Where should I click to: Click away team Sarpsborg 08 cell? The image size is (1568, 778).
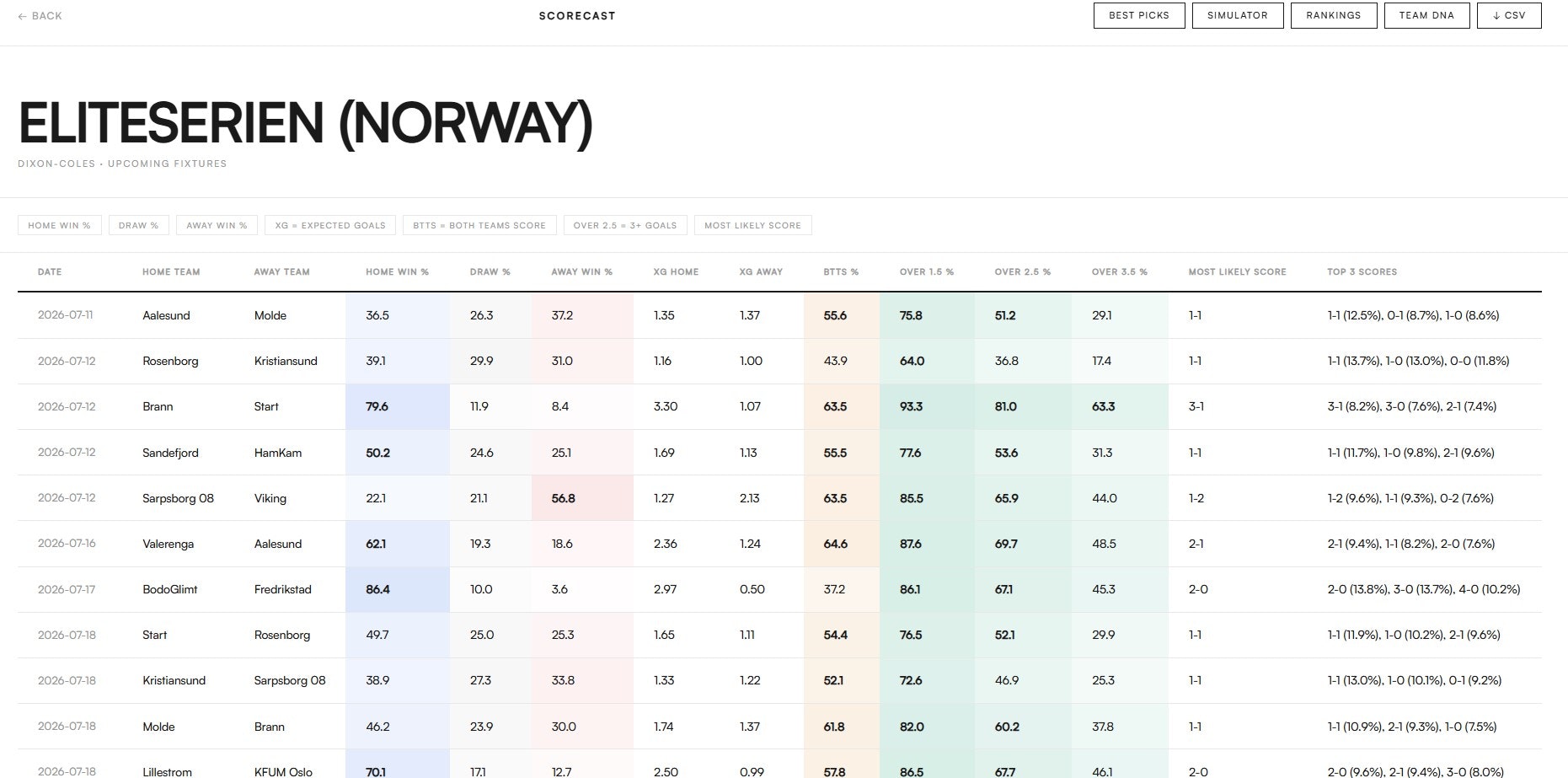[290, 680]
